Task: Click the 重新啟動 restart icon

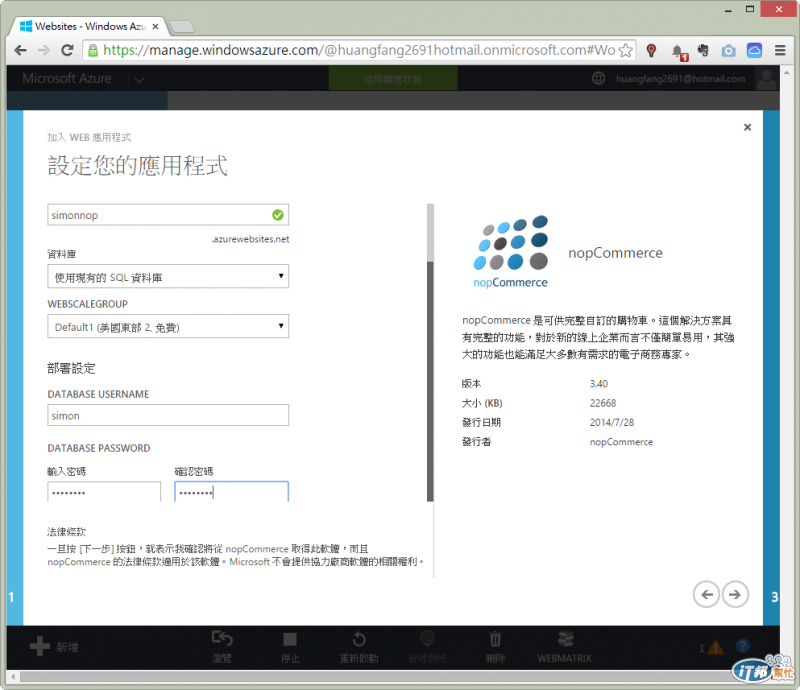Action: click(x=359, y=639)
